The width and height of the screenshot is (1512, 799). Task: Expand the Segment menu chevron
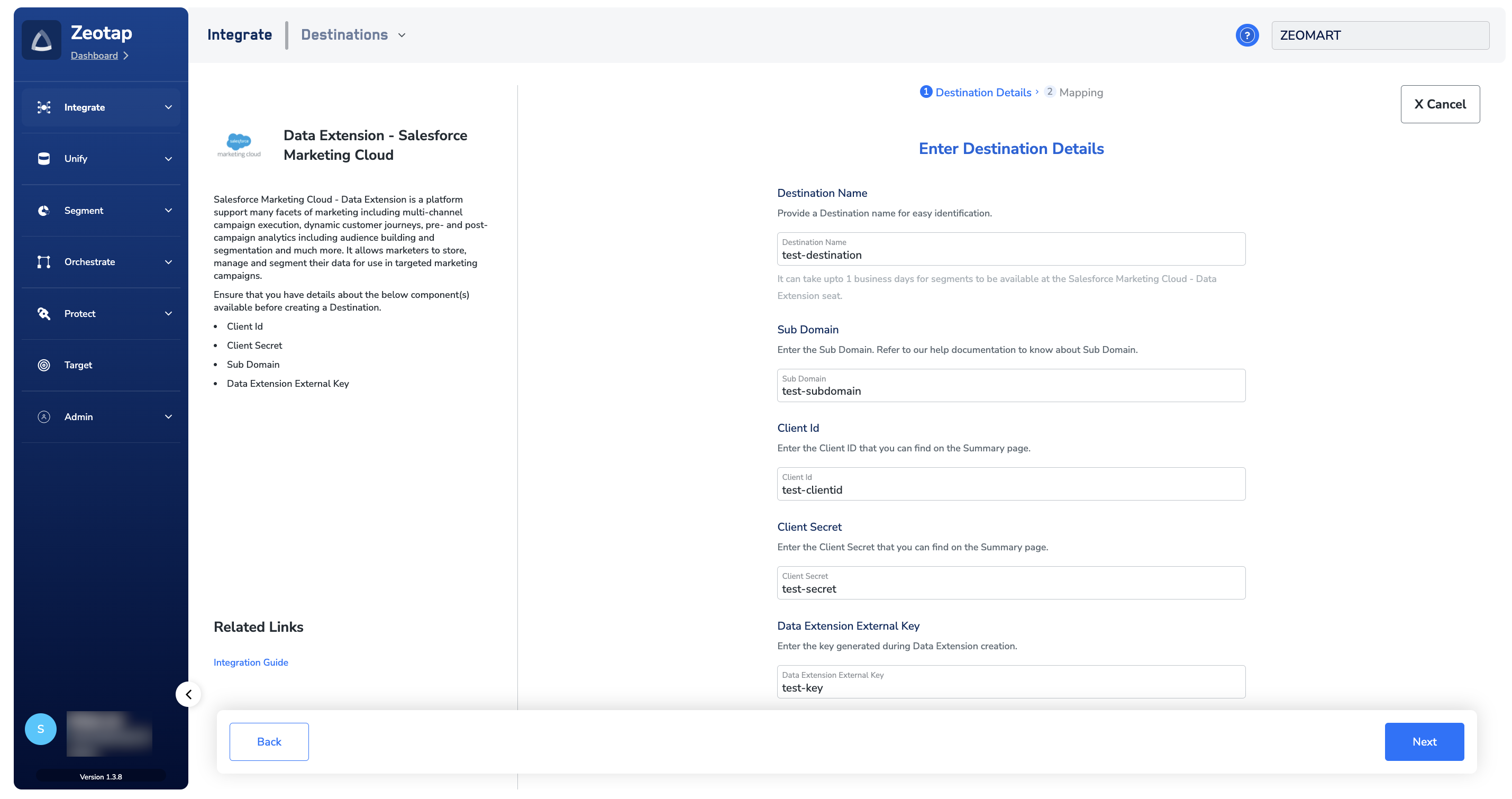pyautogui.click(x=168, y=210)
